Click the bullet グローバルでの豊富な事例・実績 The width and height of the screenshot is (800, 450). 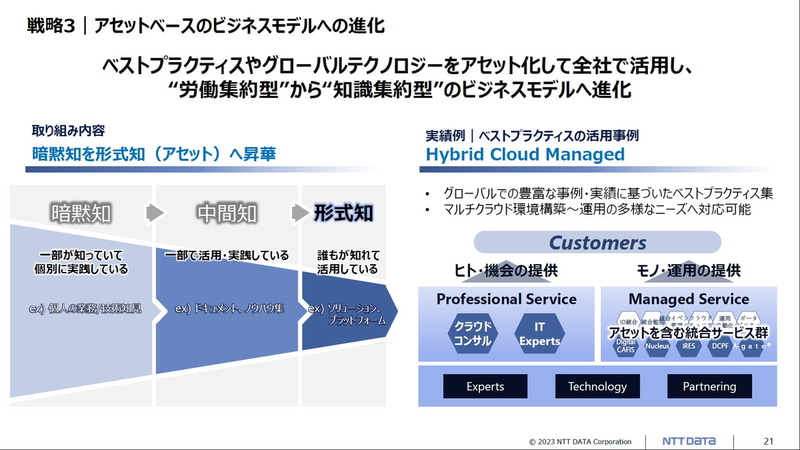608,193
